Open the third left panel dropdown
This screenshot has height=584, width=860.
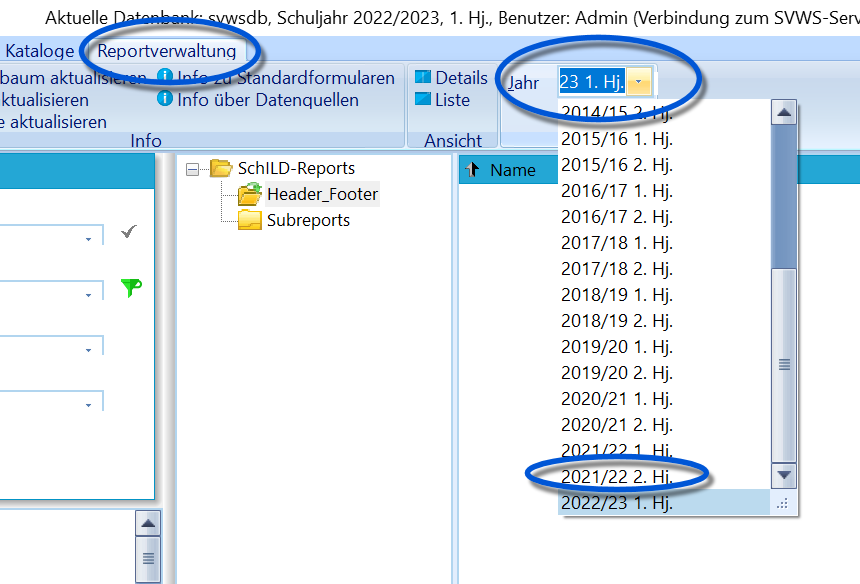coord(88,350)
